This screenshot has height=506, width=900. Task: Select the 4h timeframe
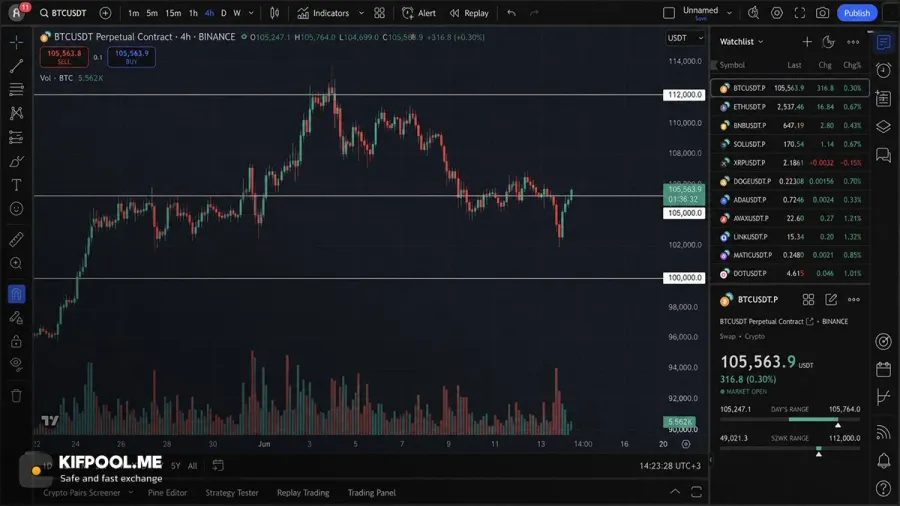coord(210,13)
